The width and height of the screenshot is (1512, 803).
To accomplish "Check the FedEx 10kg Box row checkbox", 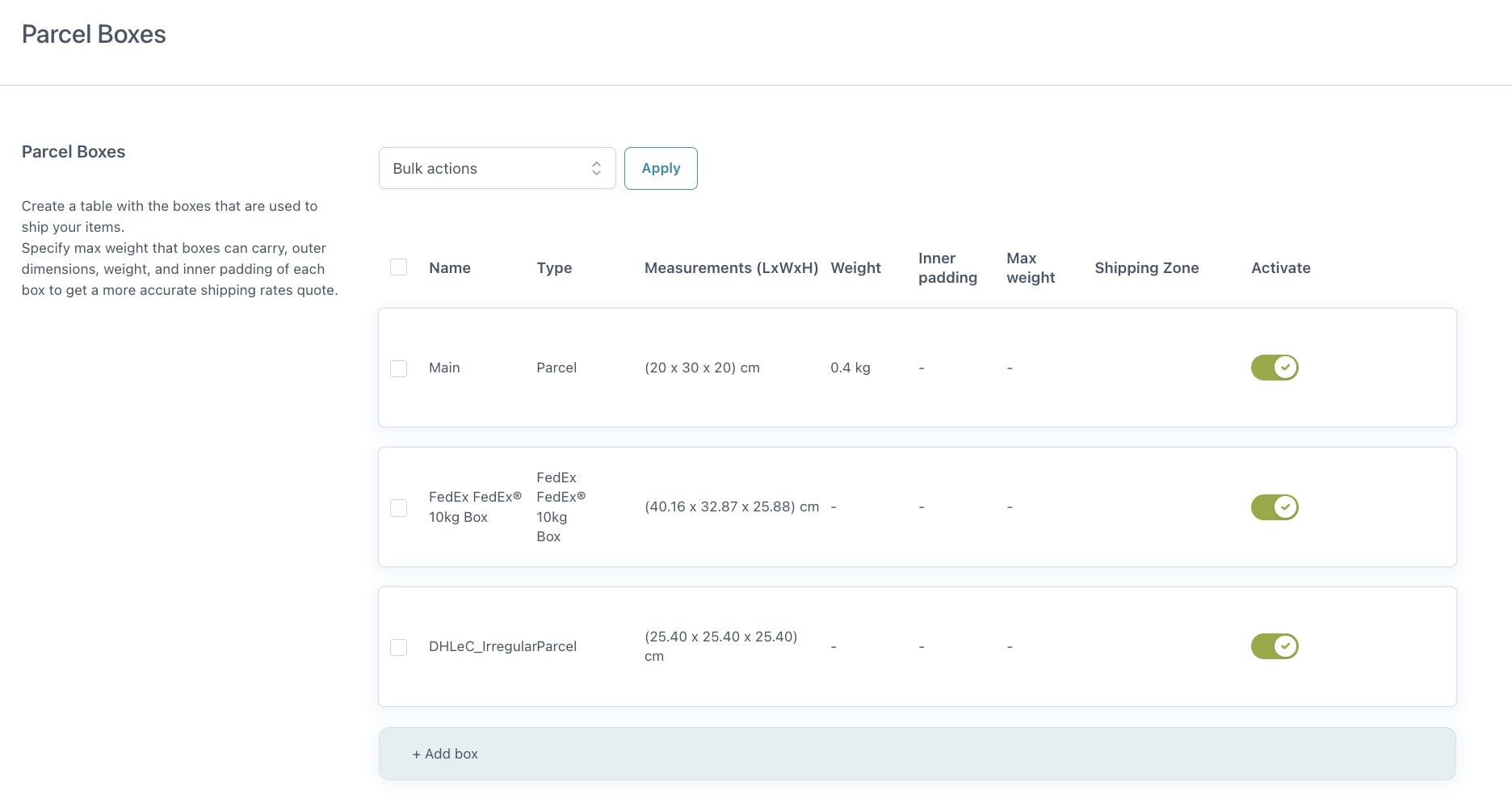I will pyautogui.click(x=398, y=508).
